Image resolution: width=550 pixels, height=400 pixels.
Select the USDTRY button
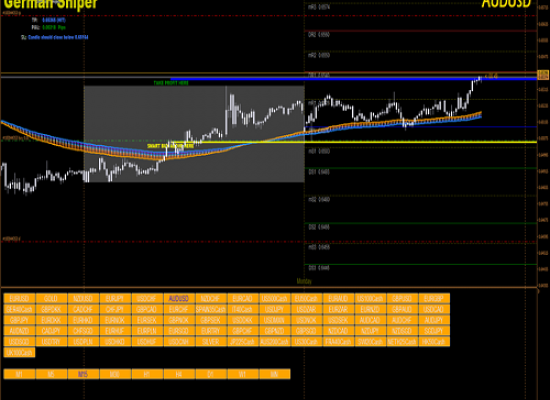tap(51, 341)
